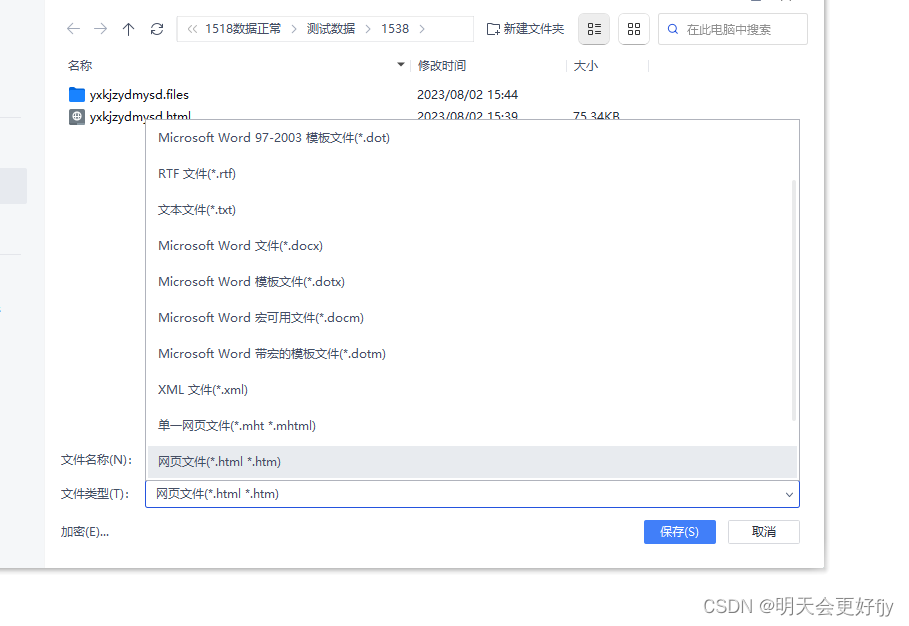
Task: Choose Microsoft Word 文件(*.docx) type
Action: click(472, 246)
